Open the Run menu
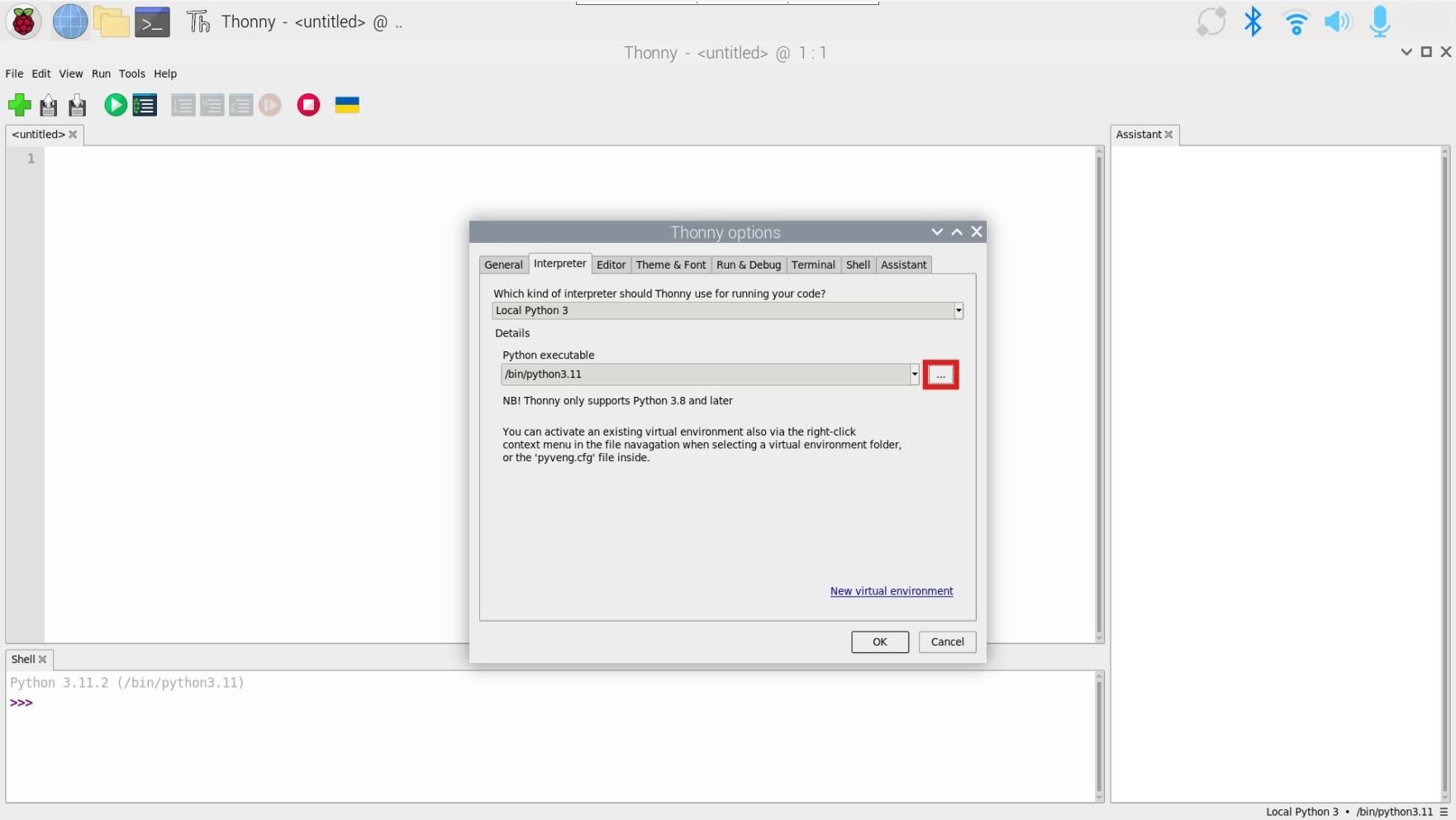Viewport: 1456px width, 820px height. 101,74
